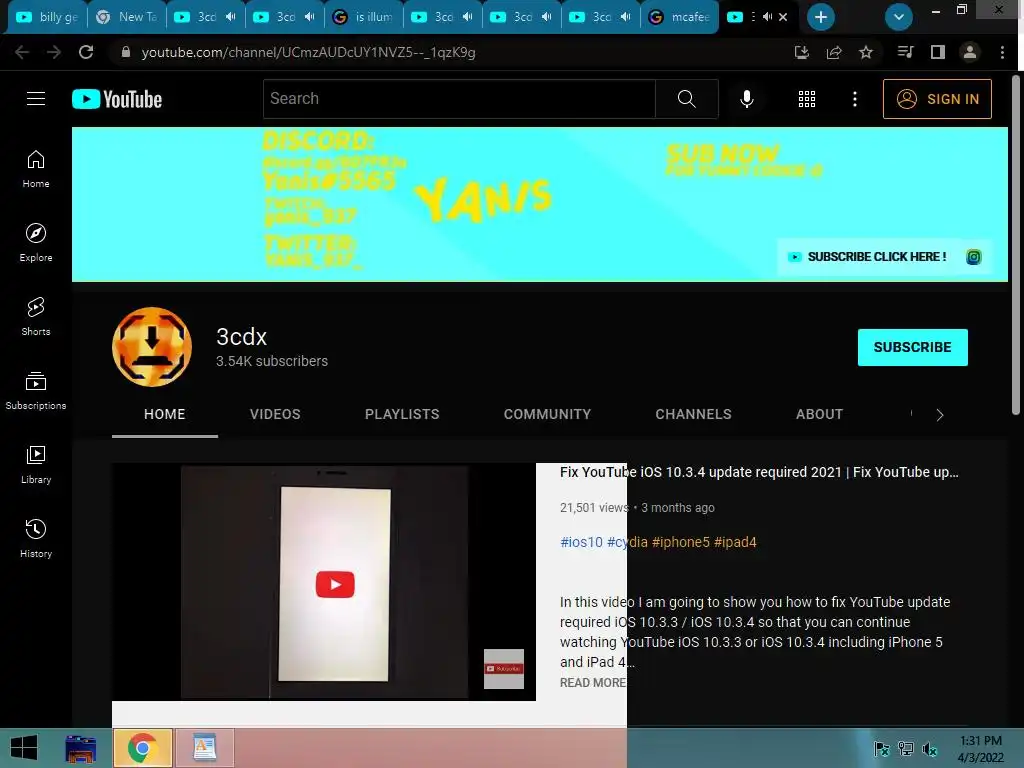1024x768 pixels.
Task: Click the address bar URL
Action: pyautogui.click(x=308, y=52)
